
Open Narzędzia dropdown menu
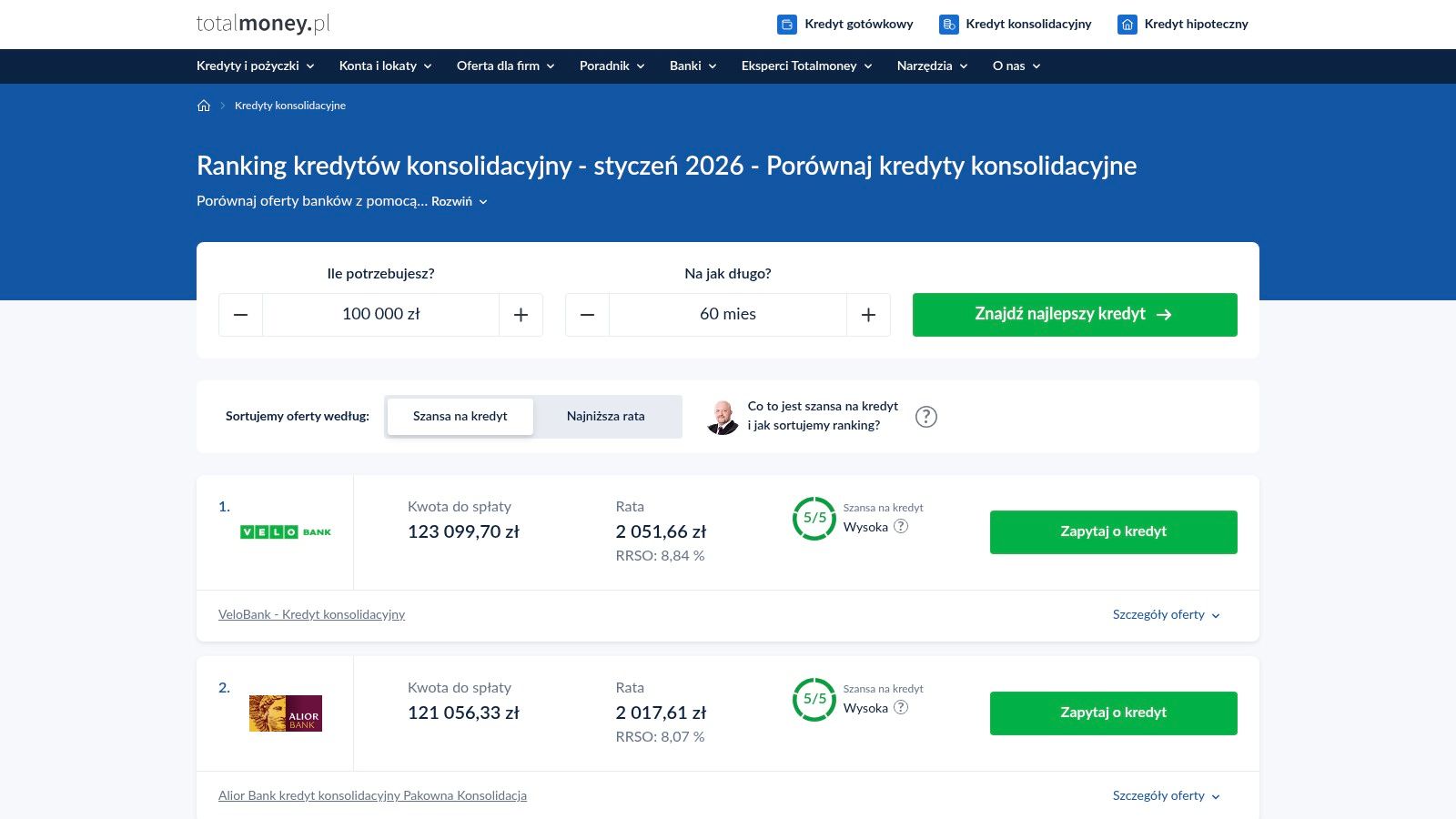[x=933, y=66]
